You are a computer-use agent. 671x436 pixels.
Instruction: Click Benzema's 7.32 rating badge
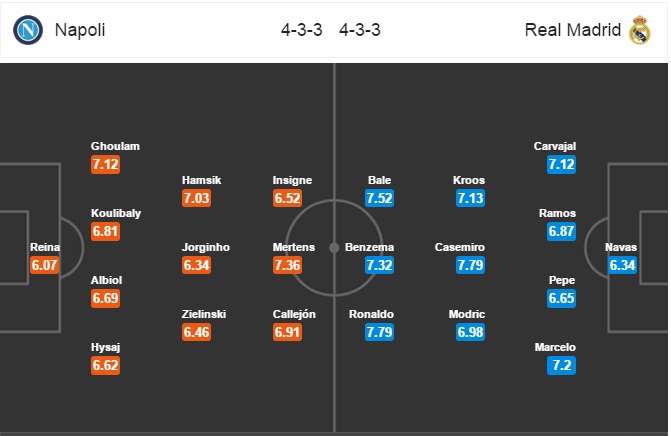click(x=379, y=265)
